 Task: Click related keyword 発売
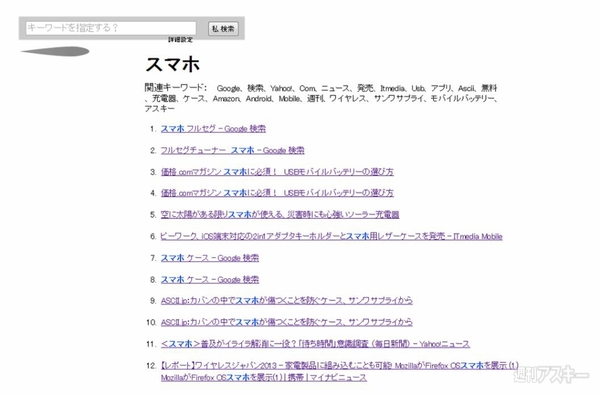pos(365,88)
